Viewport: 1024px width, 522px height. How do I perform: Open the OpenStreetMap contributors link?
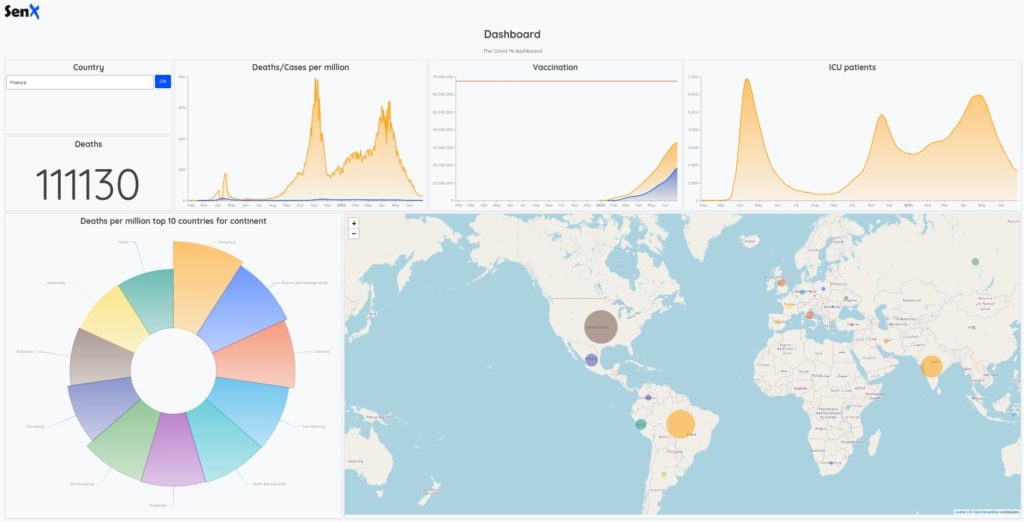[992, 511]
